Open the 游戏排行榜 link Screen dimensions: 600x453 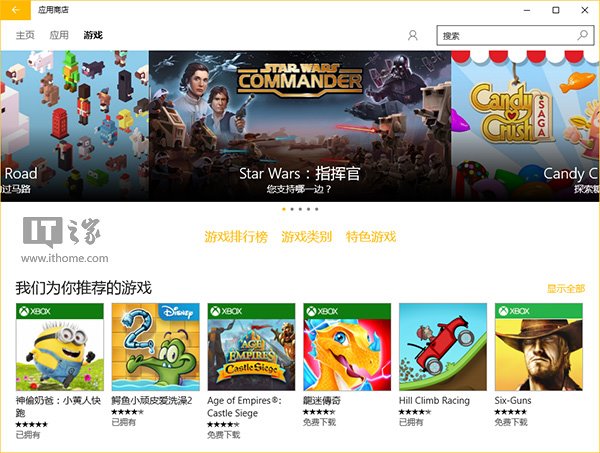[x=236, y=237]
